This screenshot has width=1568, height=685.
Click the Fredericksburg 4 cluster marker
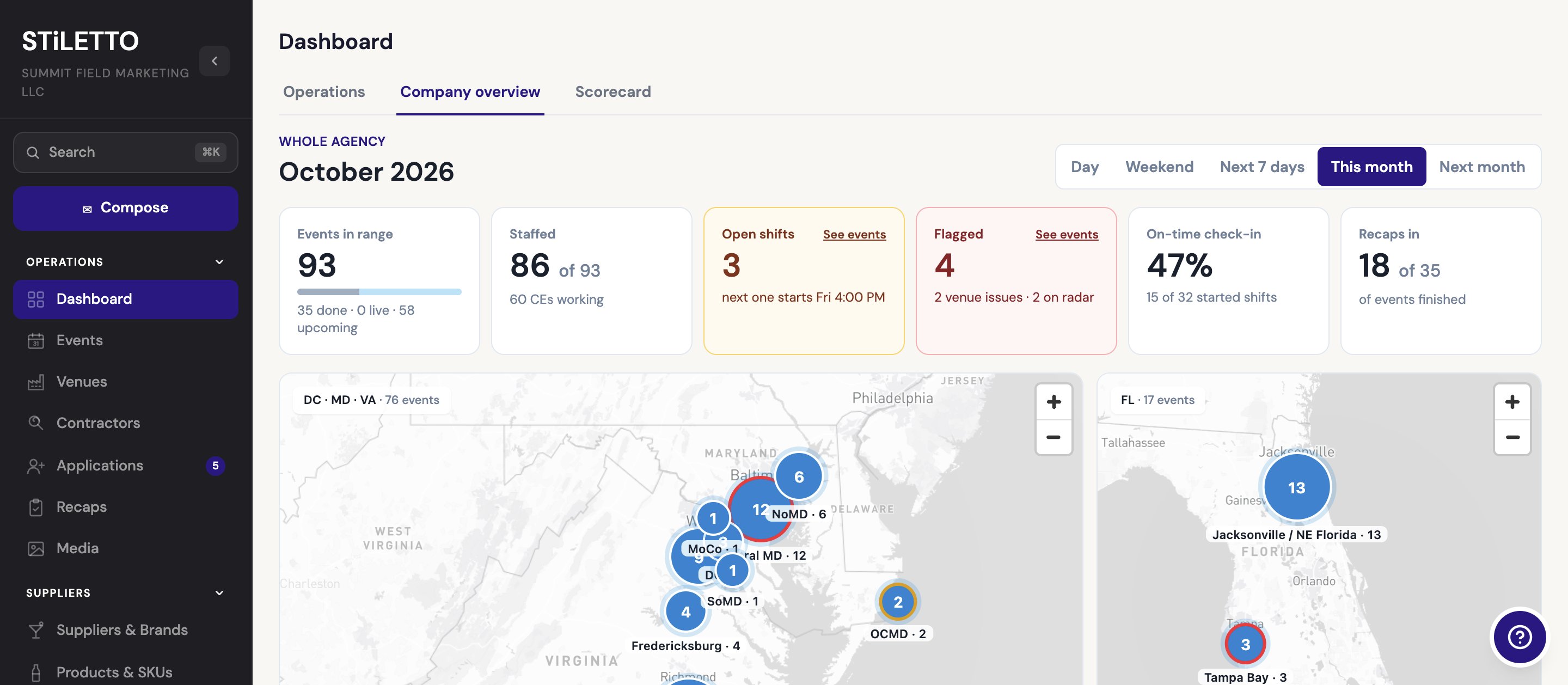685,612
